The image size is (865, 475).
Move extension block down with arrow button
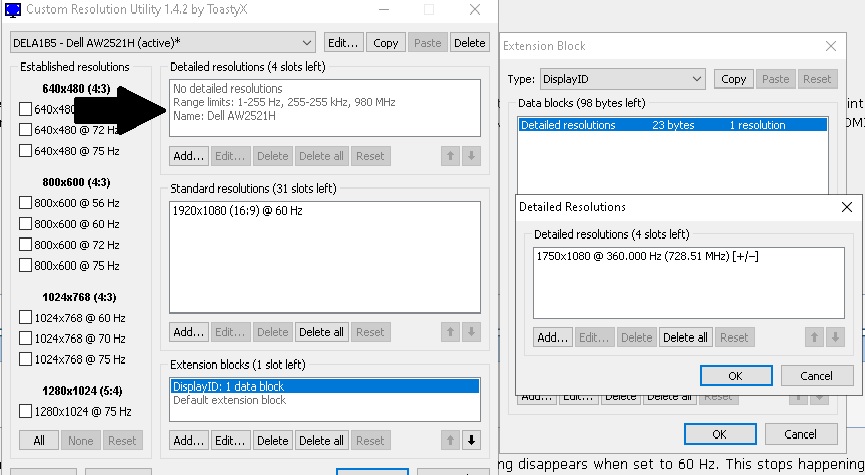(472, 440)
